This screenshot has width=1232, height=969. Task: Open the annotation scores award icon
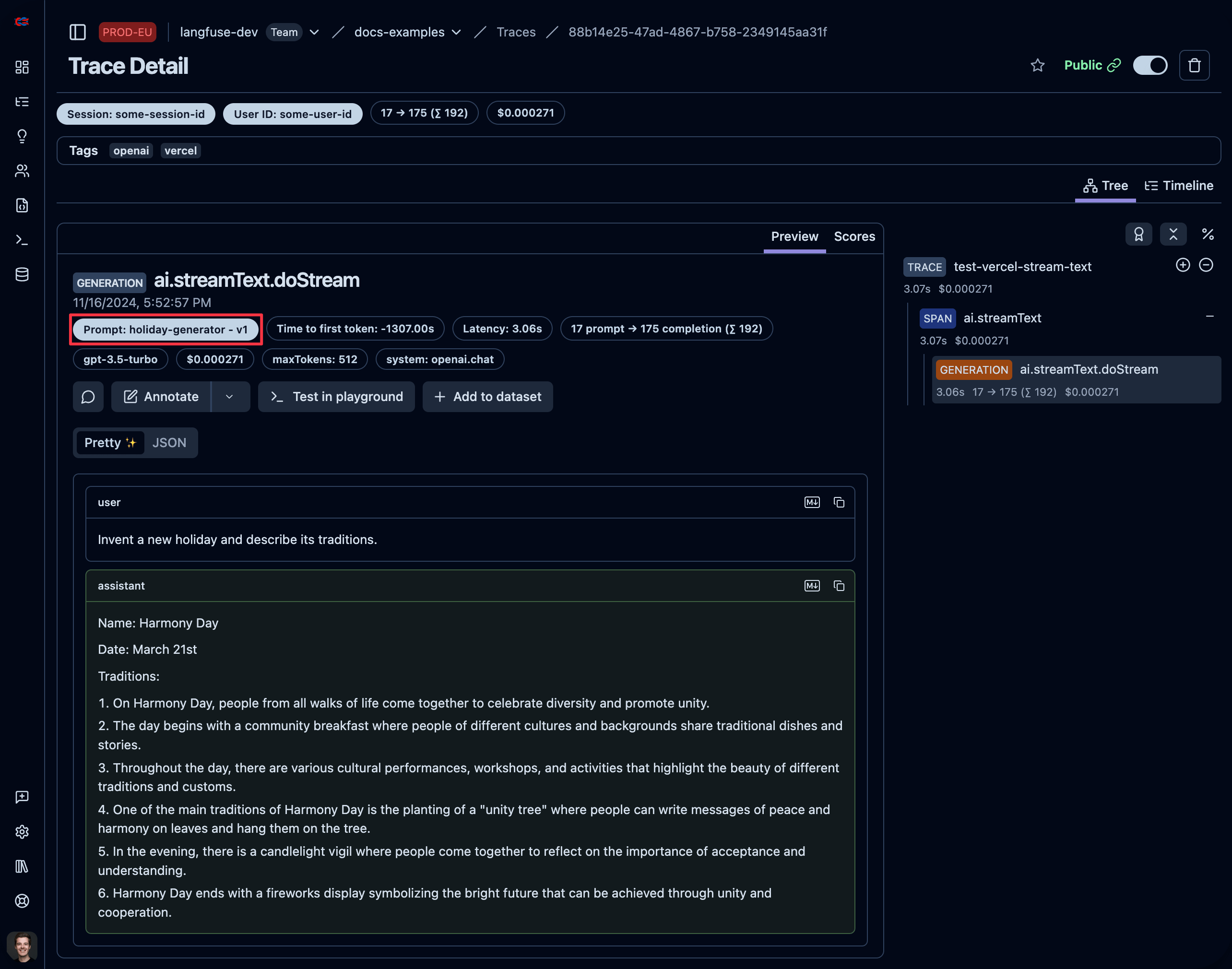(x=1138, y=234)
